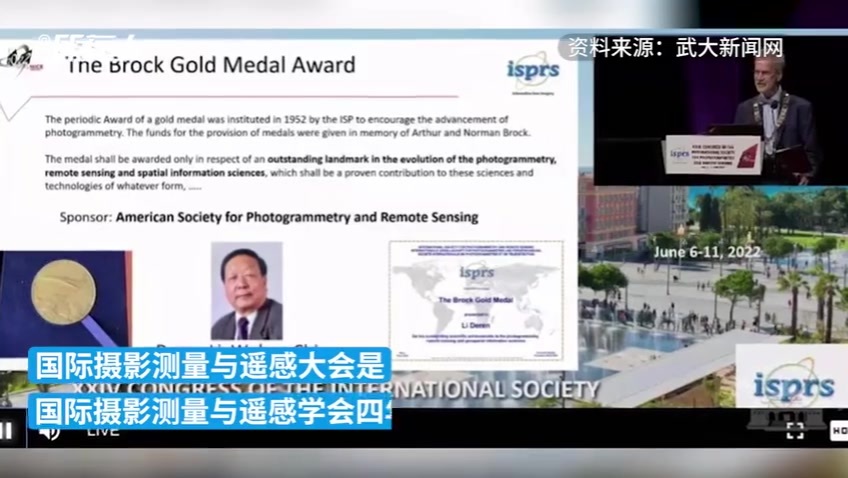Click the Li Deren portrait photo
Screen dimensions: 848x478
247,291
